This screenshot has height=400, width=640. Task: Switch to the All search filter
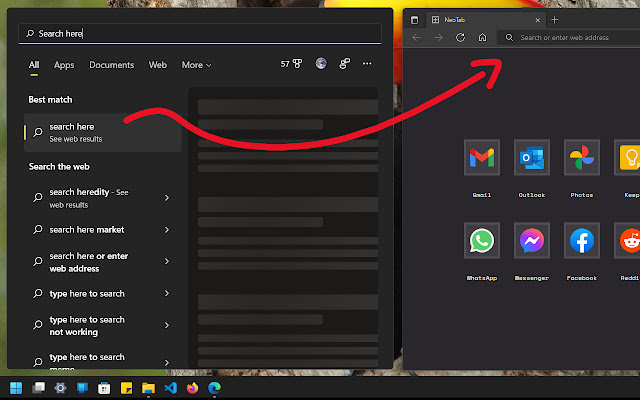[x=34, y=65]
